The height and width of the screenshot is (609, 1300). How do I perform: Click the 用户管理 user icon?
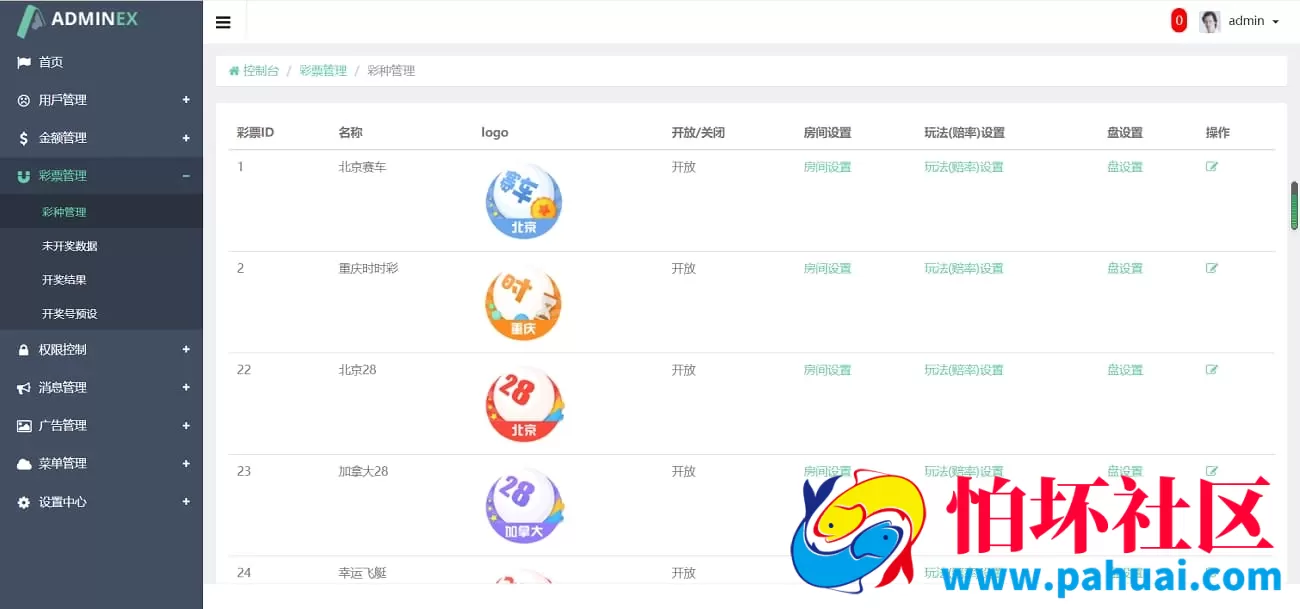tap(24, 99)
